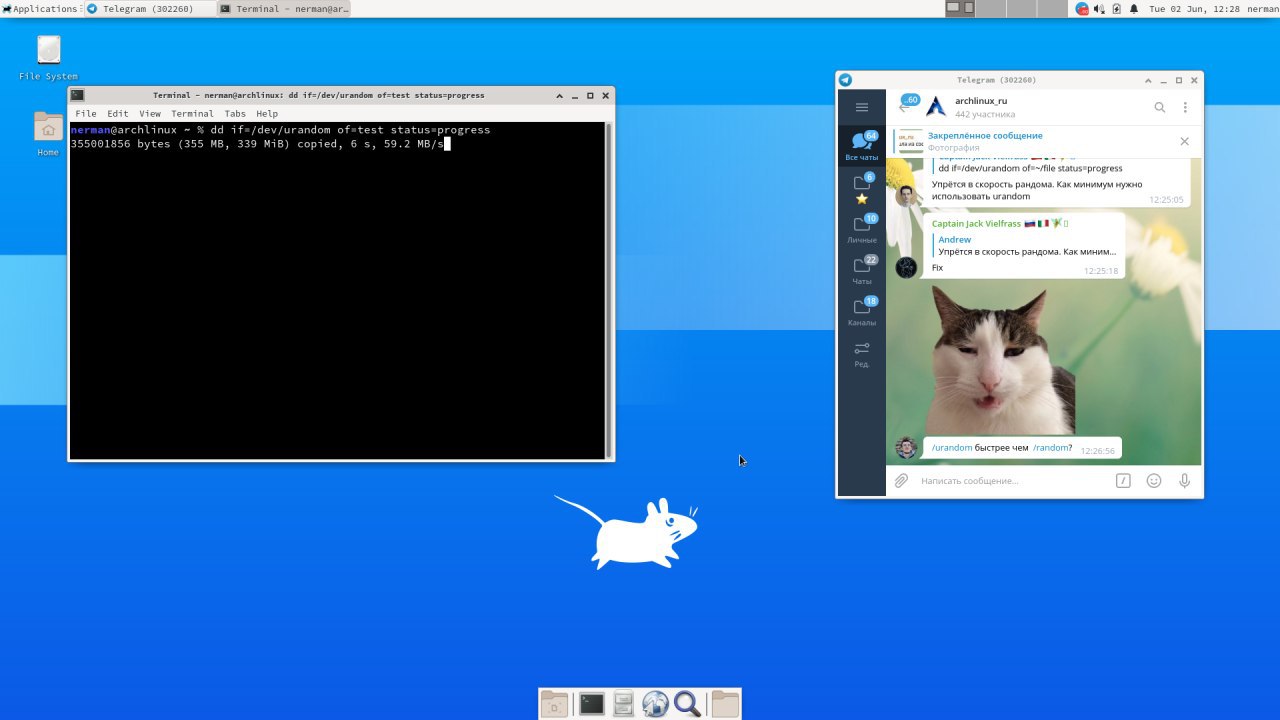Image resolution: width=1280 pixels, height=720 pixels.
Task: Open the application finder magnifier dock icon
Action: click(687, 704)
